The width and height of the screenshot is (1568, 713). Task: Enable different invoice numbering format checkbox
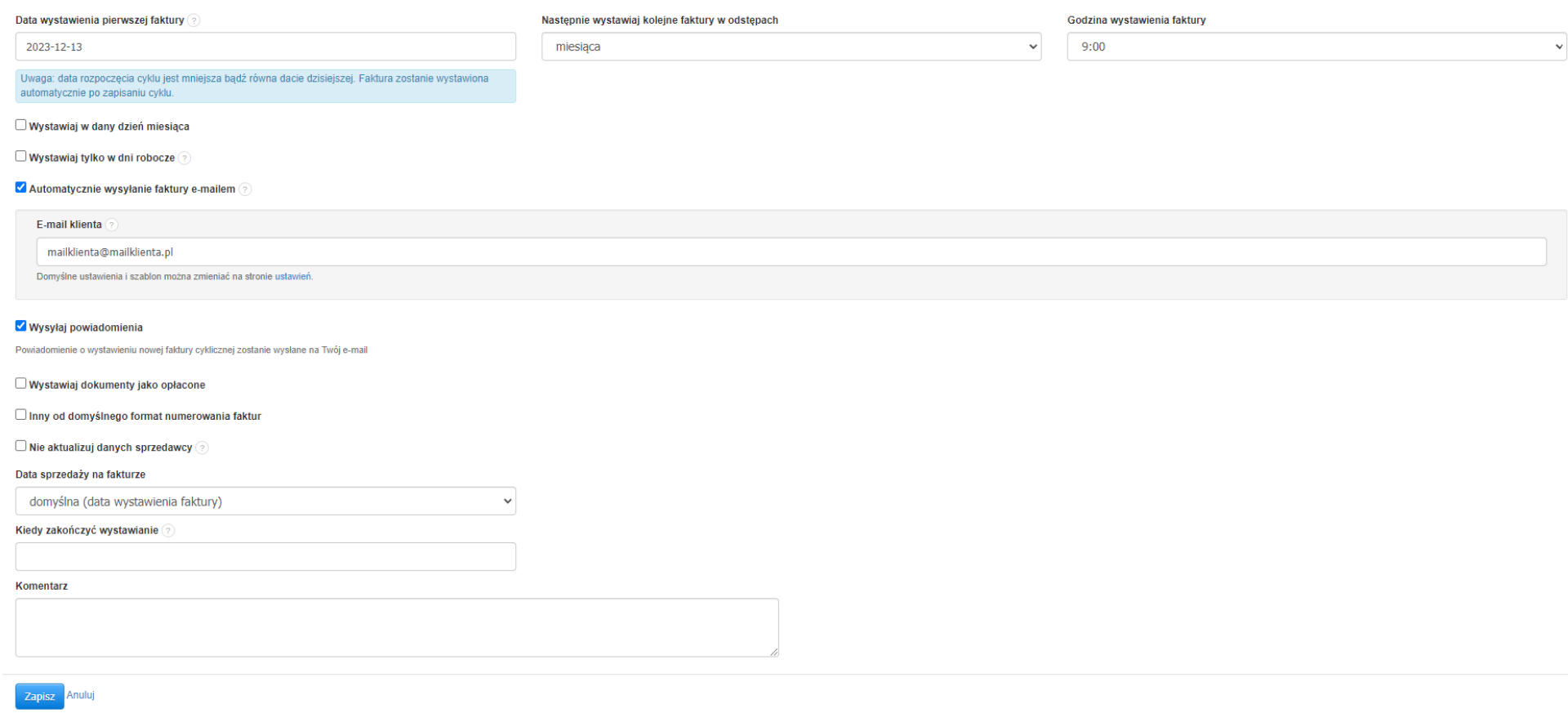[x=21, y=414]
